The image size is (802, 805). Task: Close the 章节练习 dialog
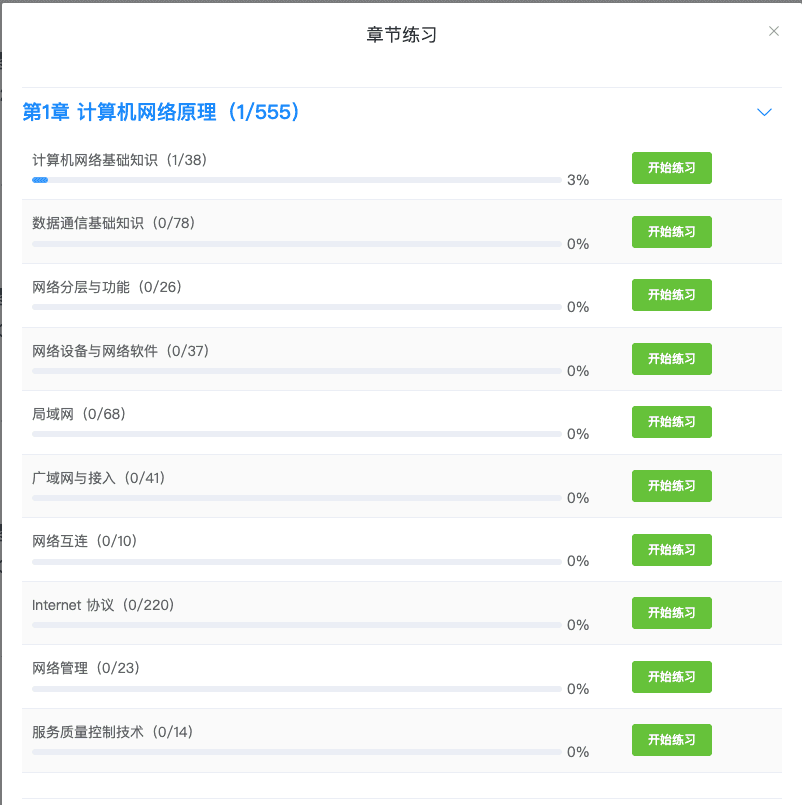(x=773, y=31)
